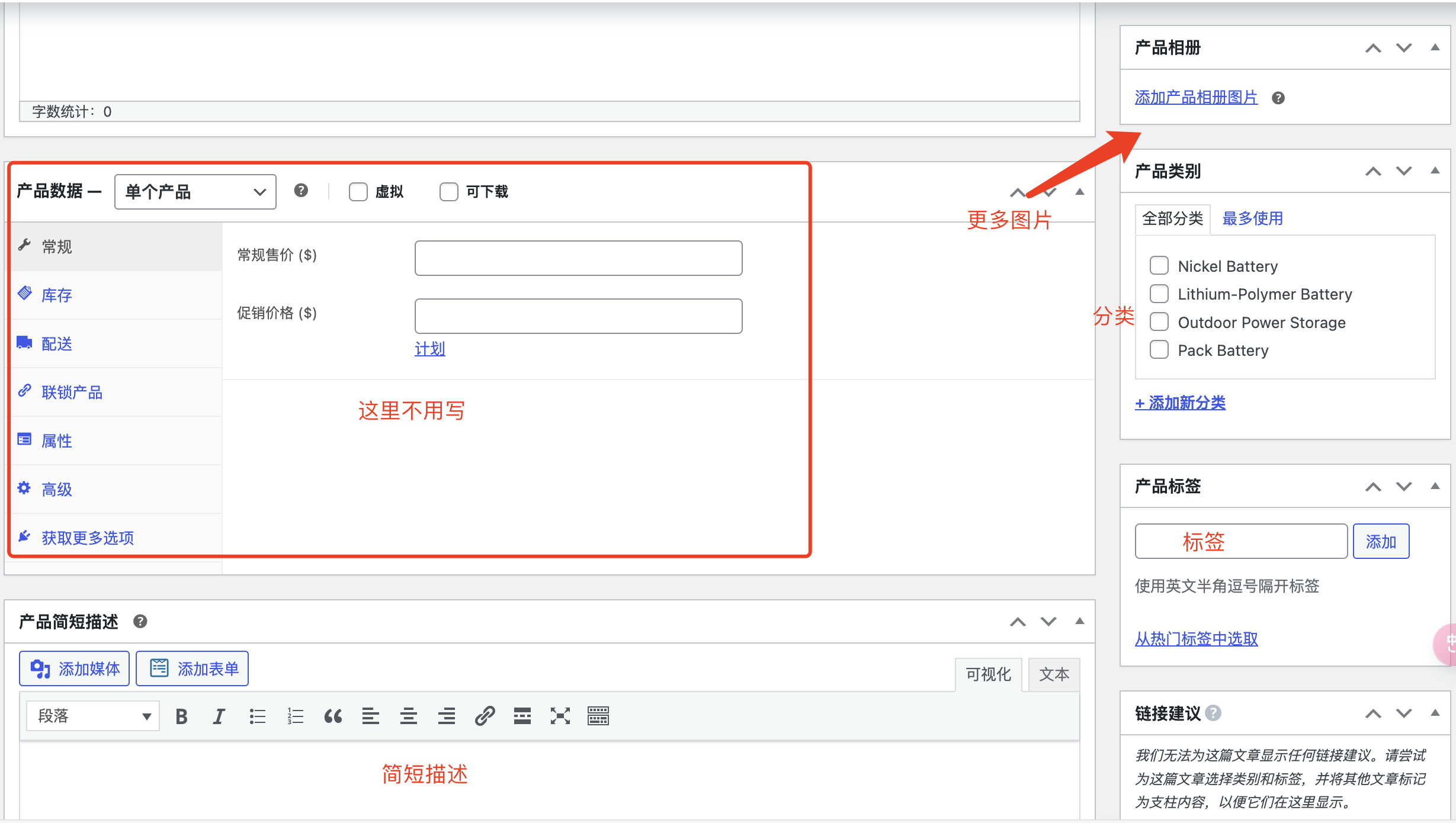
Task: Collapse the 产品类别 panel
Action: [x=1435, y=171]
